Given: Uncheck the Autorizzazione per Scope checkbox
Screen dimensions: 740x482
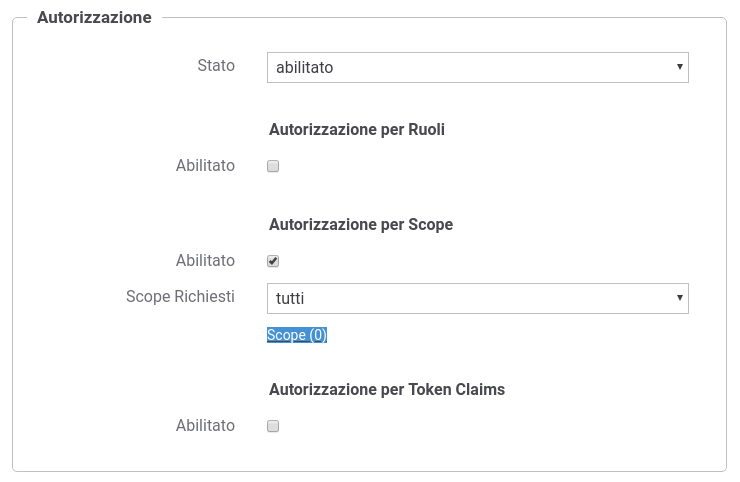Looking at the screenshot, I should (273, 261).
